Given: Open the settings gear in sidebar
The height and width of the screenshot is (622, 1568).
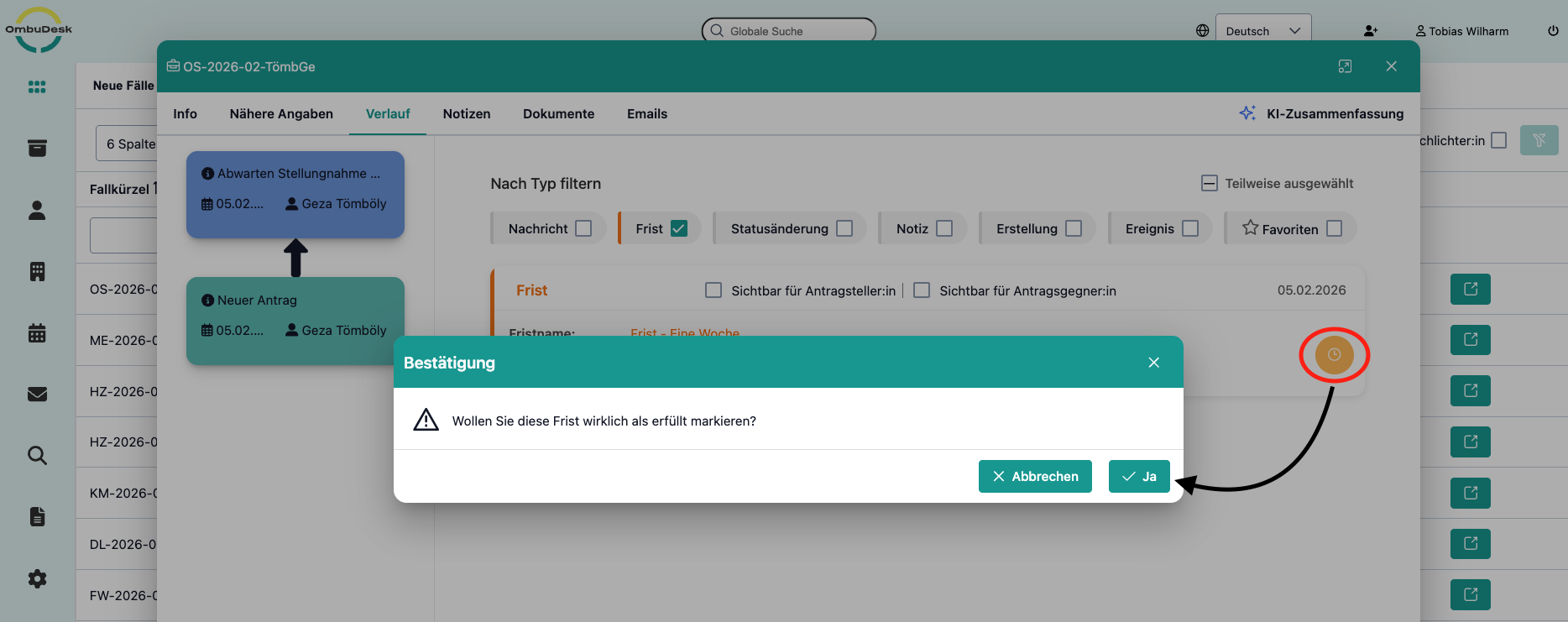Looking at the screenshot, I should pyautogui.click(x=37, y=578).
